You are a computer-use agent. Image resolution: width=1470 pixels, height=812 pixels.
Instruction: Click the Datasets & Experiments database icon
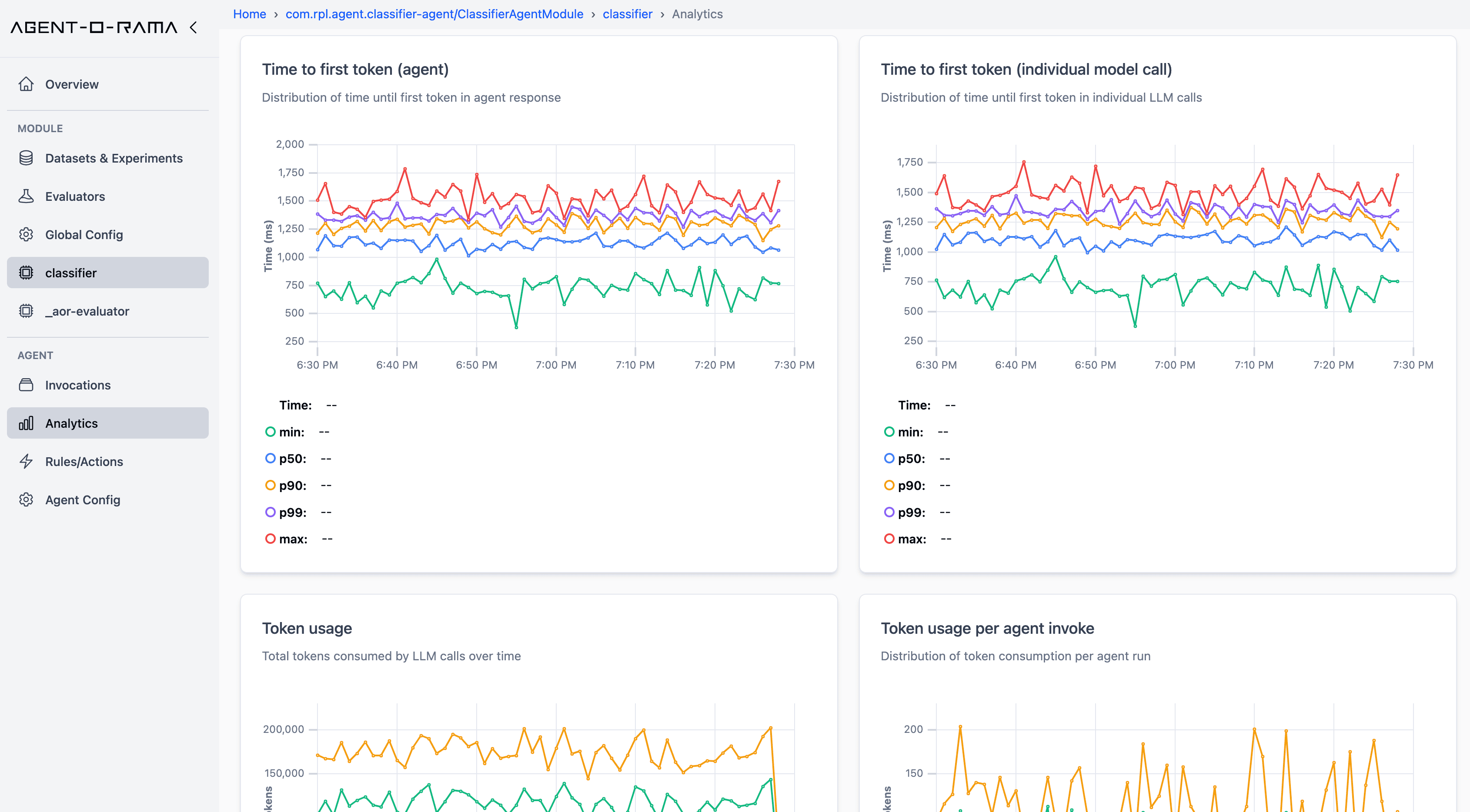pyautogui.click(x=26, y=158)
